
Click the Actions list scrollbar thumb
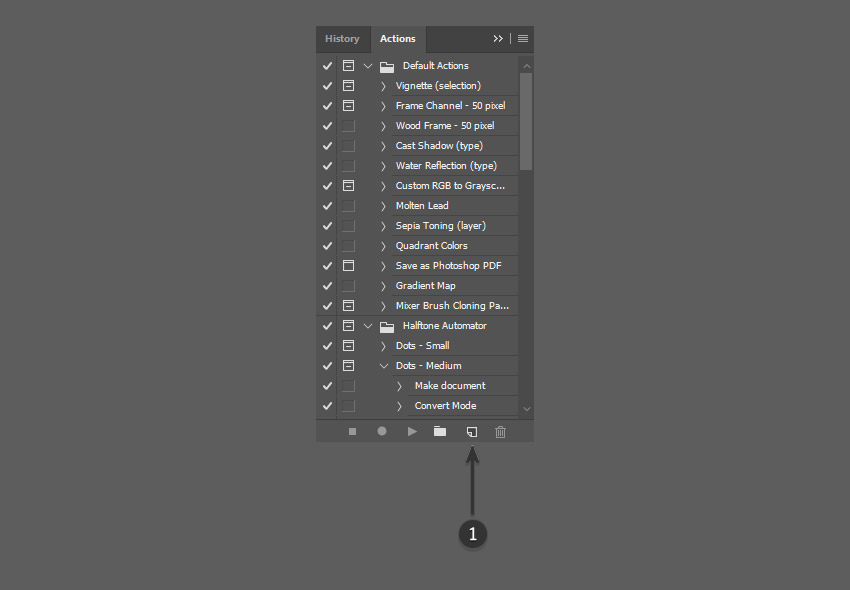coord(526,121)
